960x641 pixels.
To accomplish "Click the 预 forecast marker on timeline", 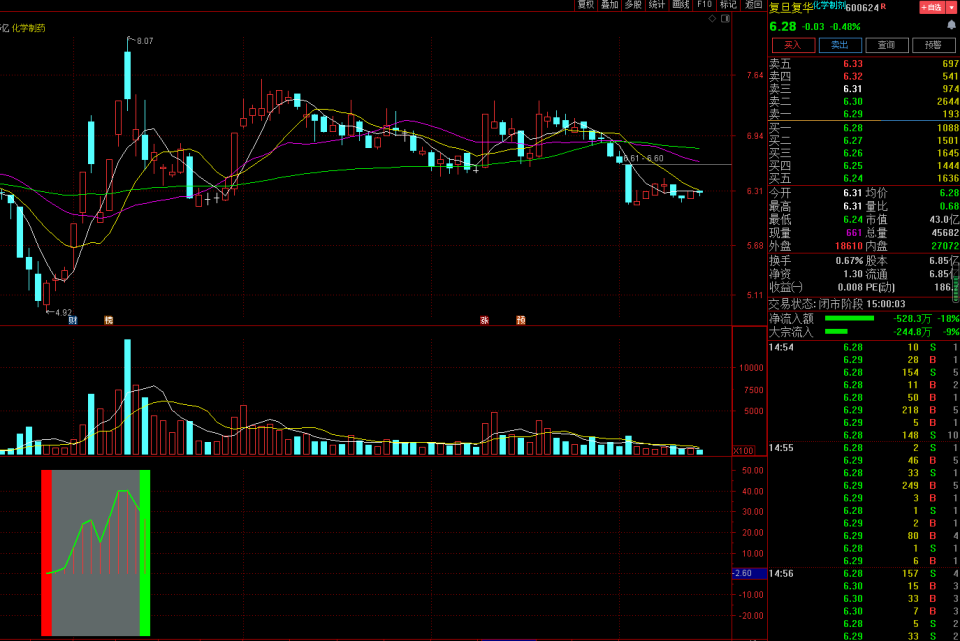I will coord(521,320).
